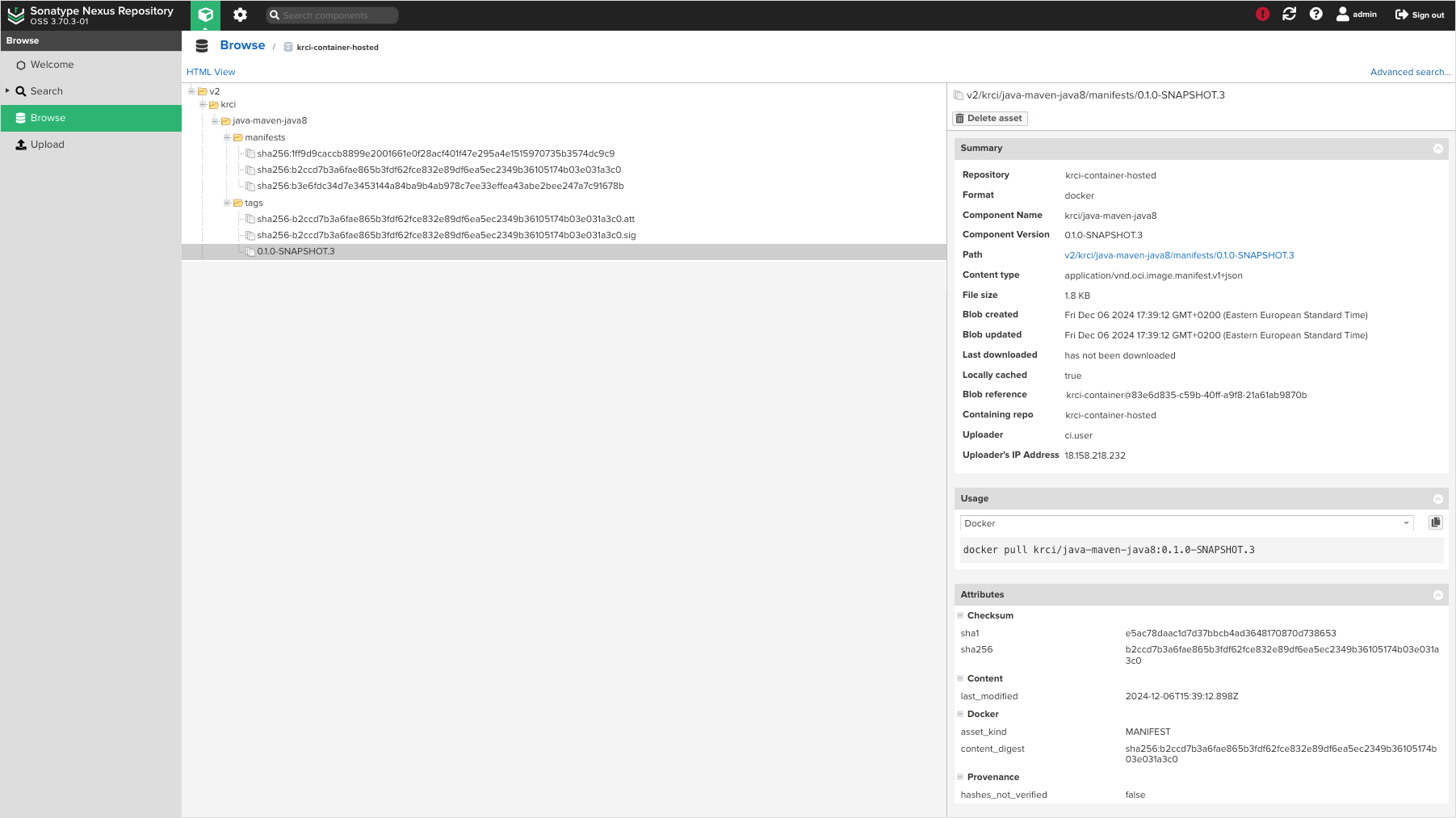This screenshot has width=1456, height=818.
Task: Select the Browse mode cube icon
Action: [x=204, y=15]
